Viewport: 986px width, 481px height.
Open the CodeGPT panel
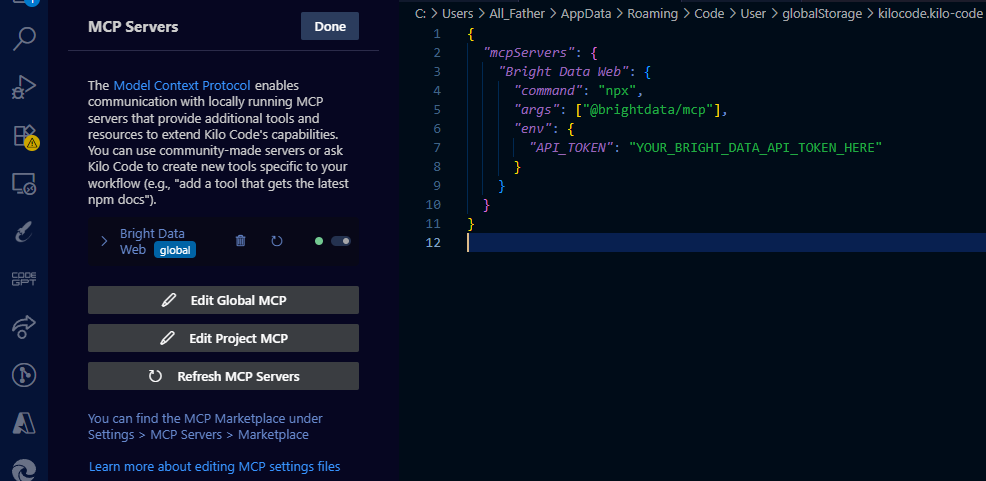(24, 279)
